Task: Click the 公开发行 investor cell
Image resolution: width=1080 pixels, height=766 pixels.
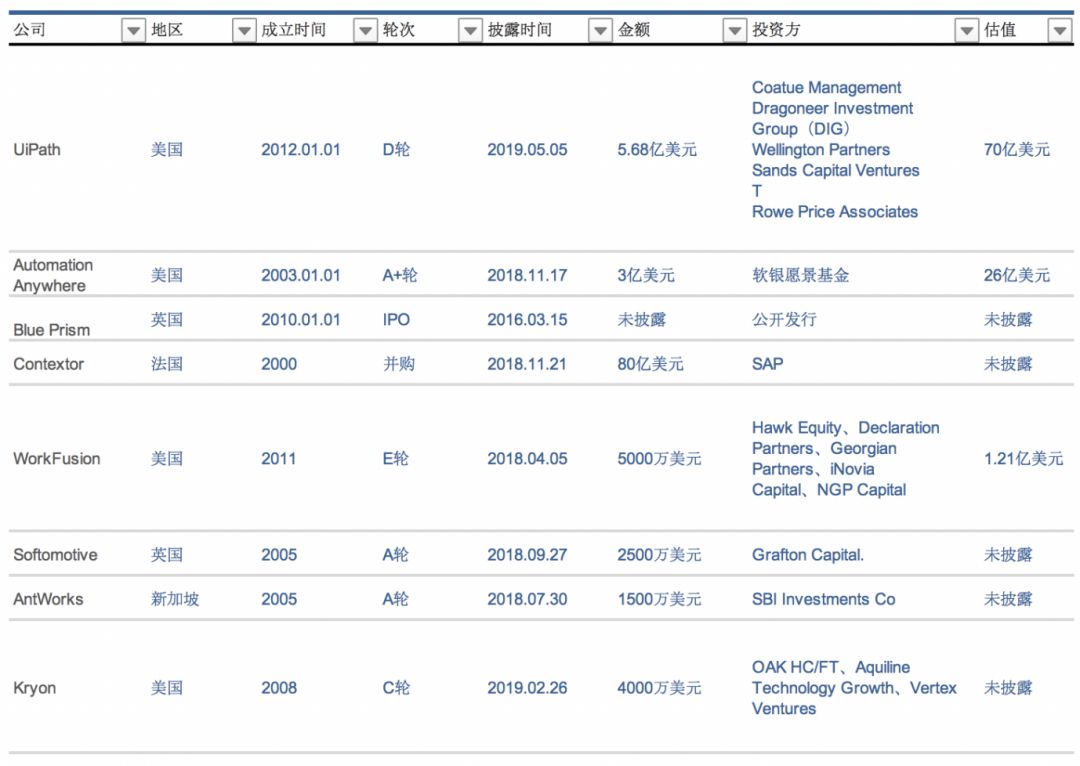Action: pyautogui.click(x=785, y=320)
